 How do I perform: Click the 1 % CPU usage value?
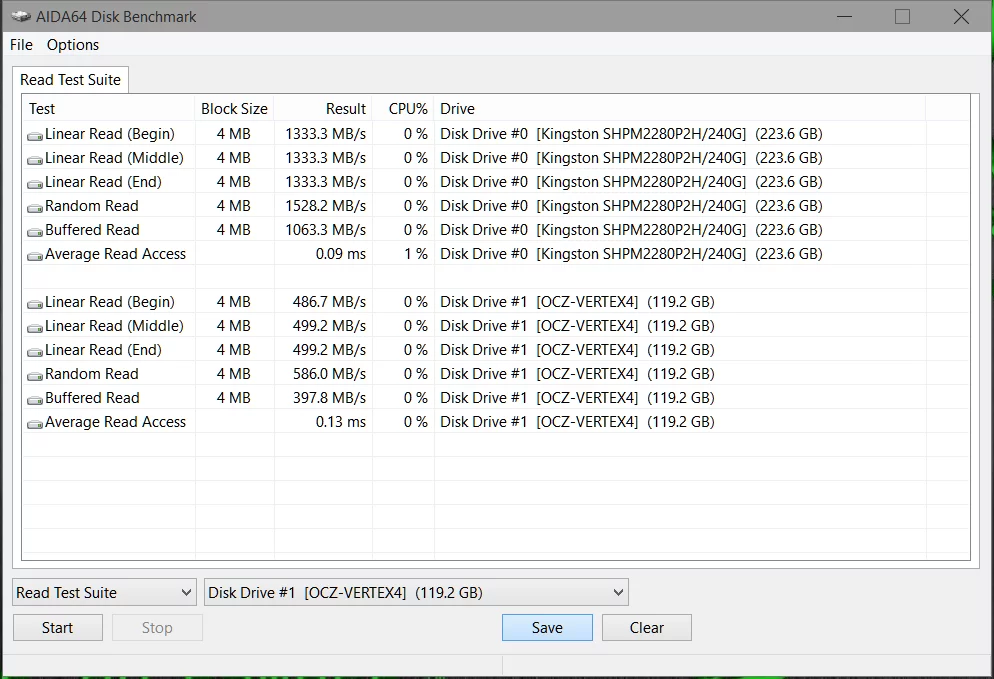(x=416, y=254)
